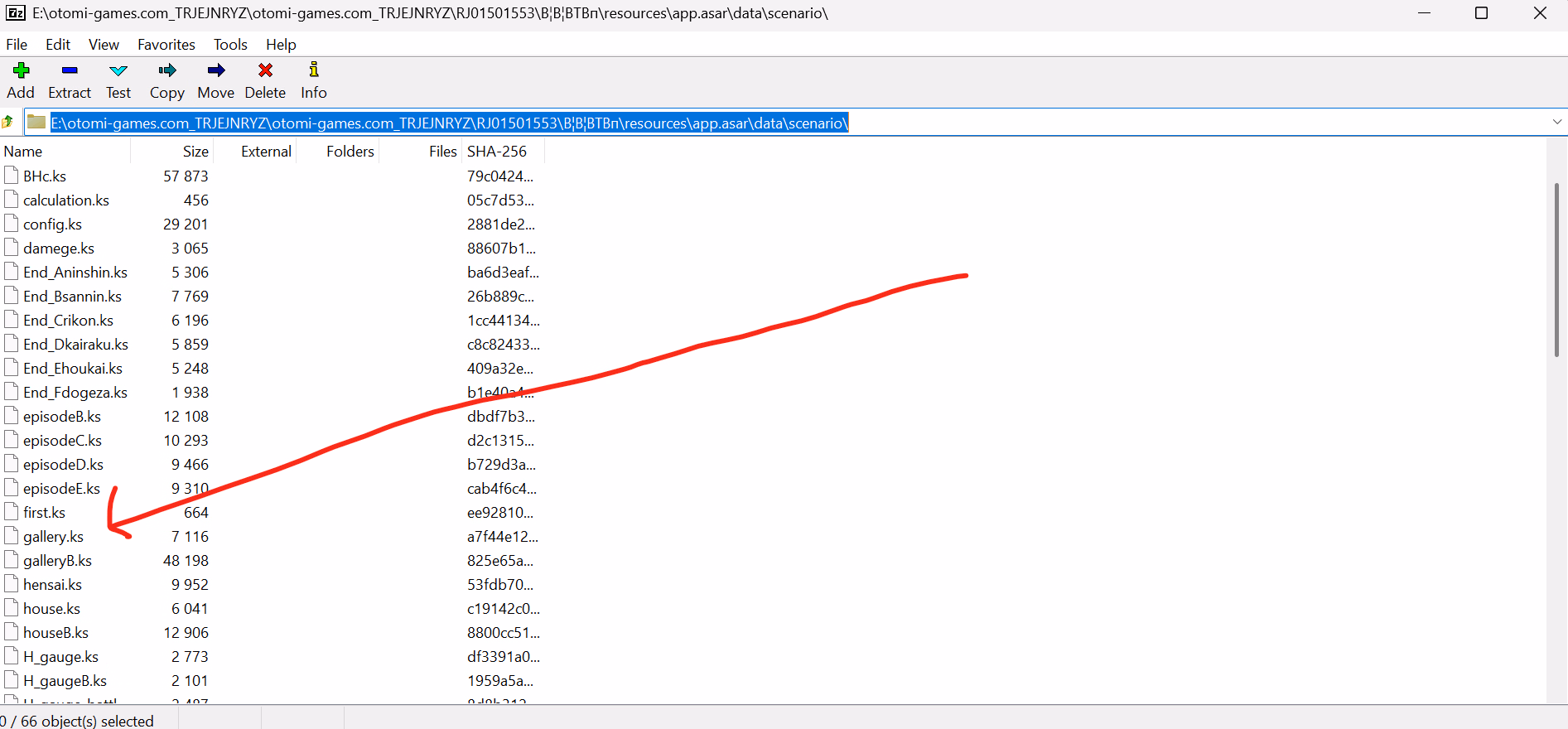Select the config.ks file
Viewport: 1568px width, 729px height.
(x=52, y=224)
